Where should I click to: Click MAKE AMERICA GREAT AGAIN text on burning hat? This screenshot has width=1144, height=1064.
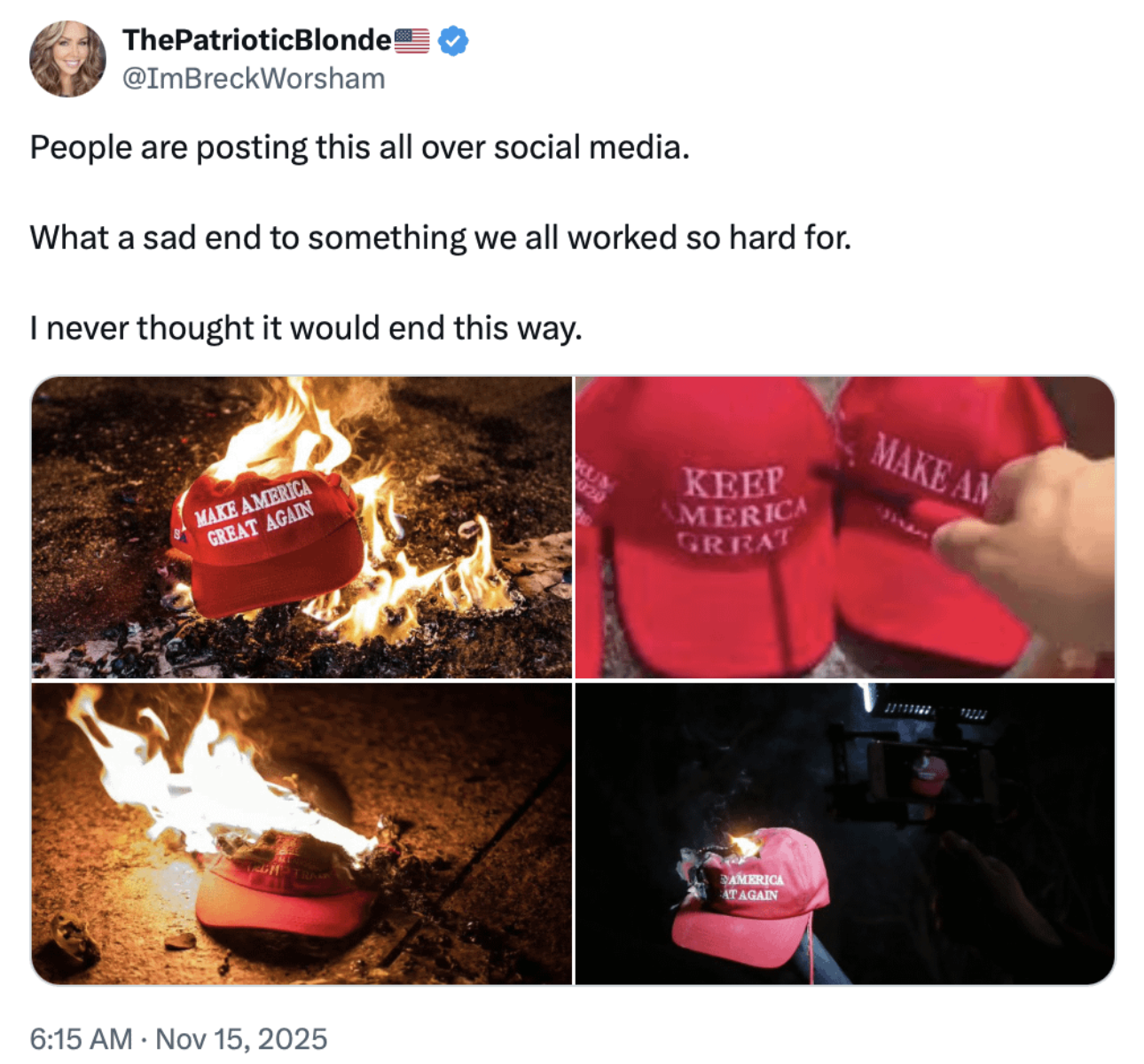coord(254,512)
